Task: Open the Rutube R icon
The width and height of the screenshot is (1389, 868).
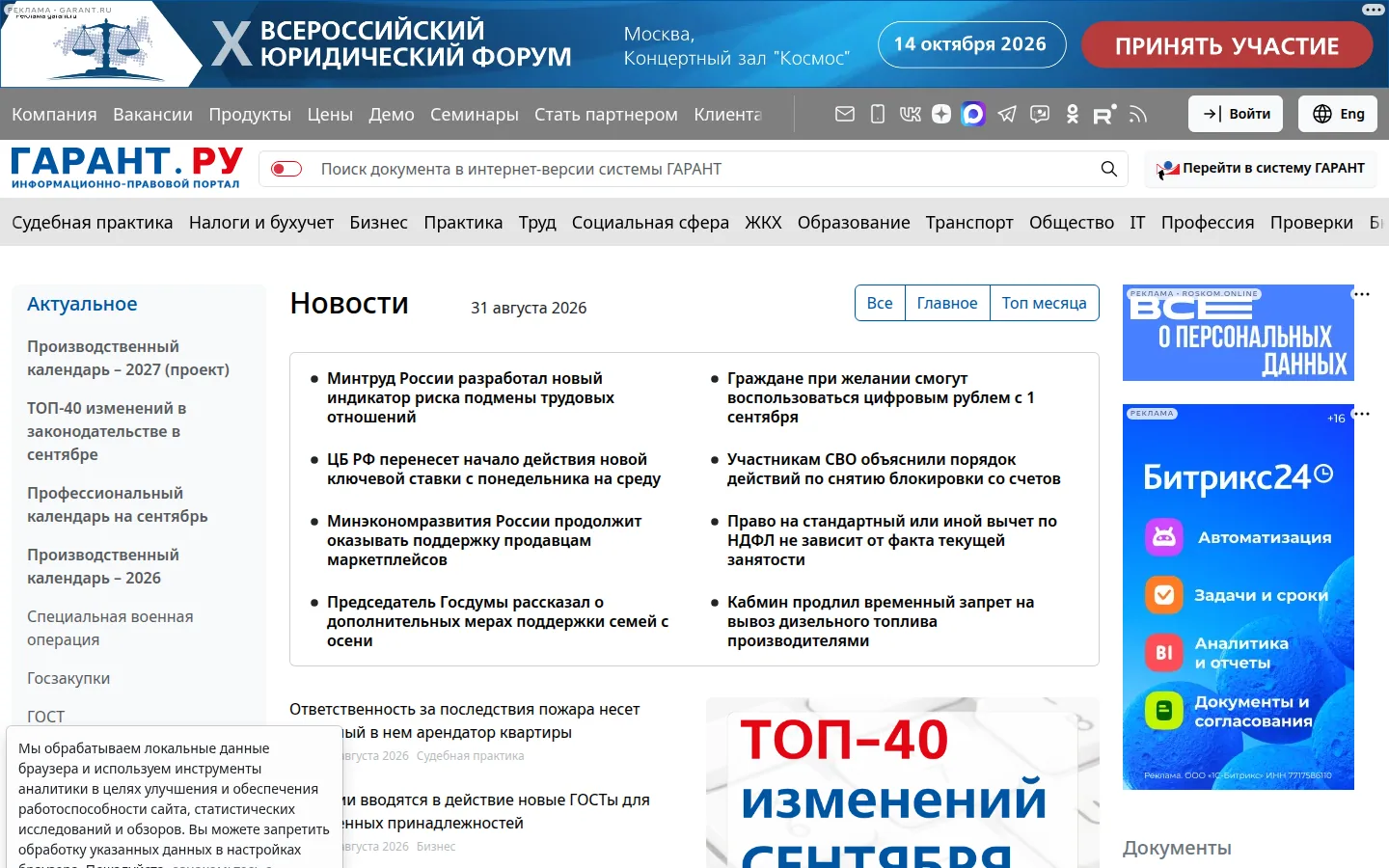Action: [1104, 114]
